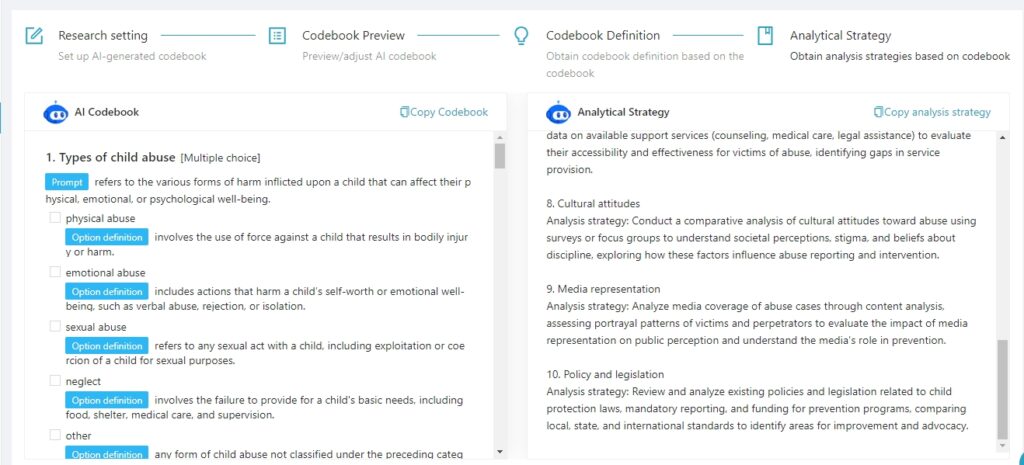Click the Codebook Preview list icon
The image size is (1024, 465).
pyautogui.click(x=278, y=35)
